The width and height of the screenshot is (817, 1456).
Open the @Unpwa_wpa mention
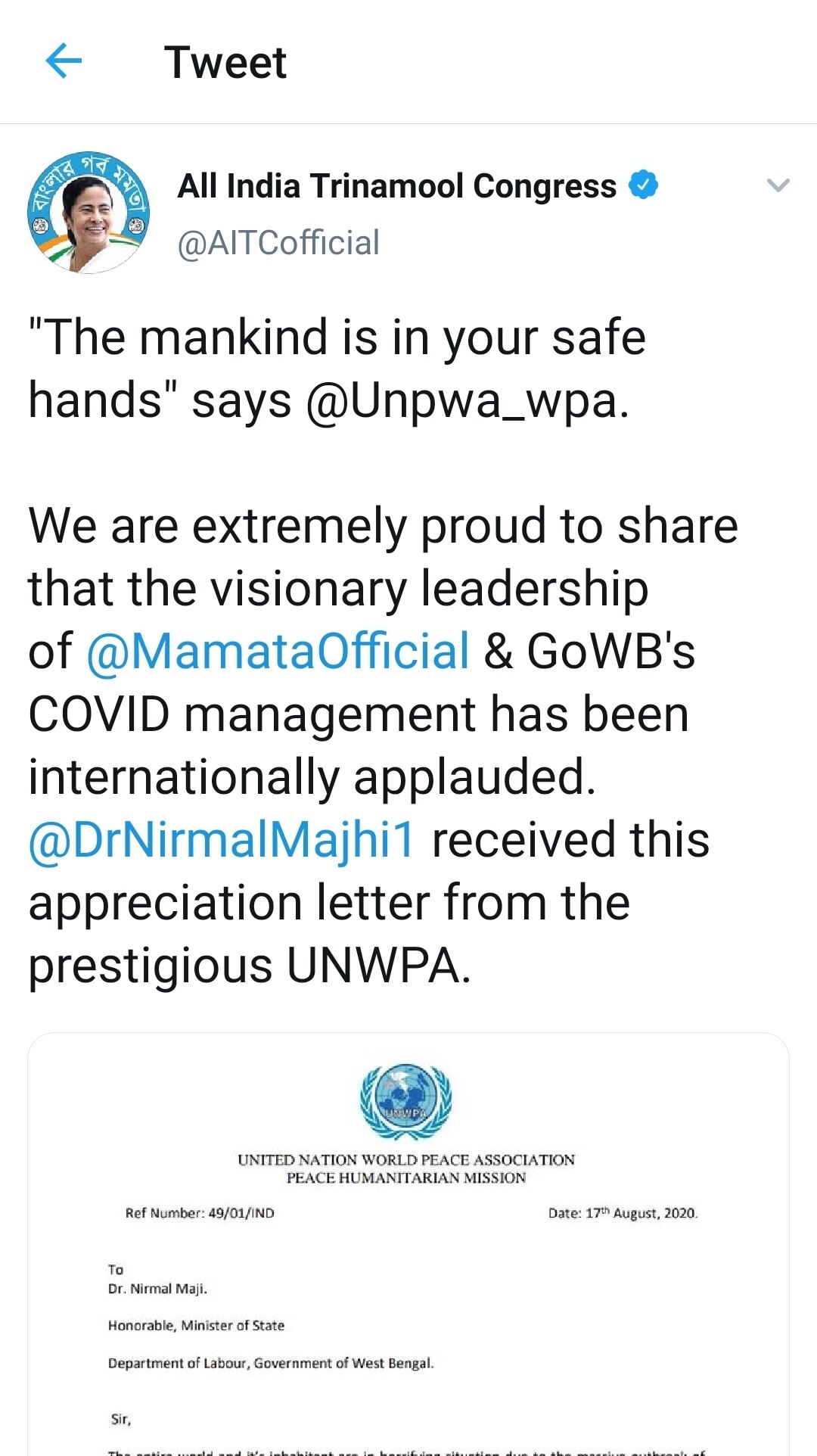click(x=467, y=400)
